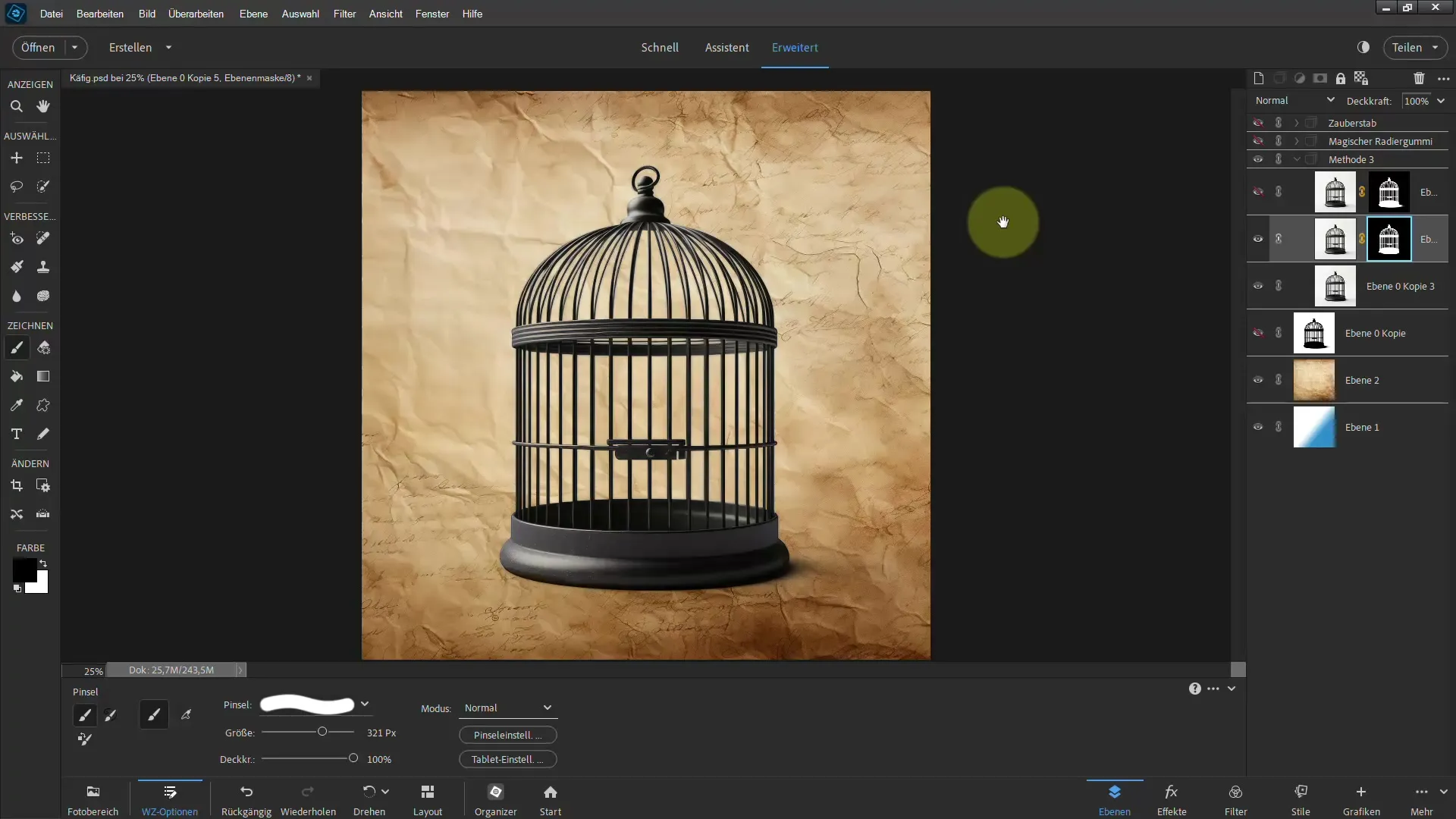
Task: Select the Zoom tool
Action: 16,106
